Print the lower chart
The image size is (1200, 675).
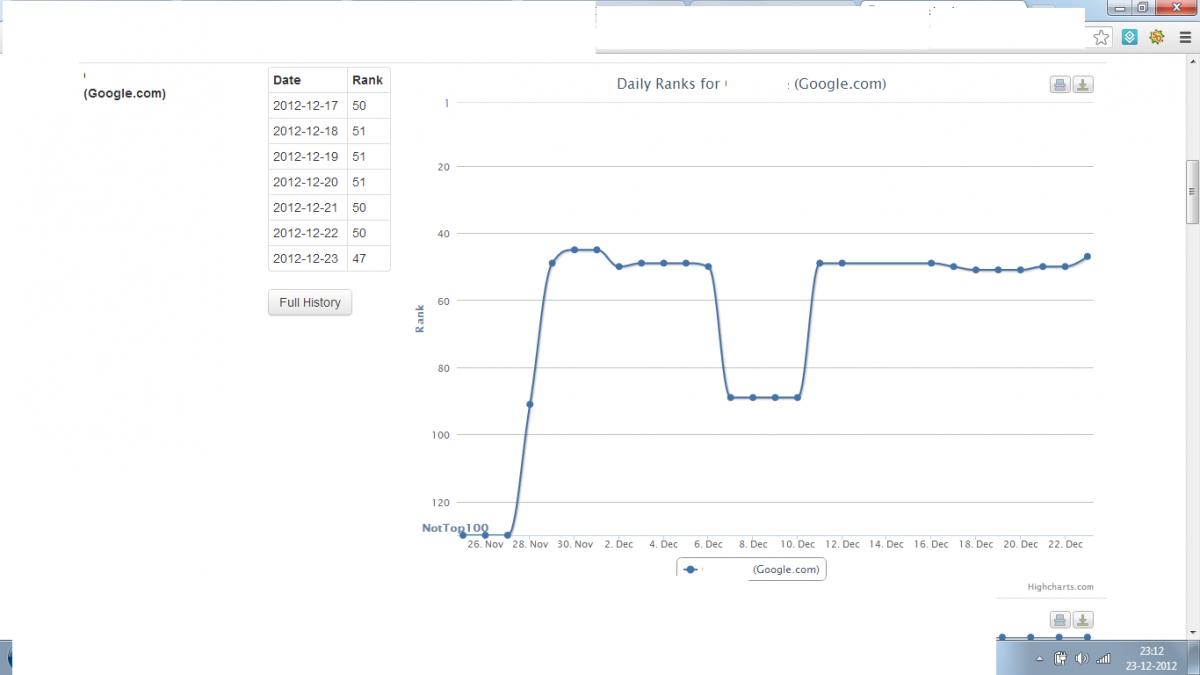tap(1060, 619)
